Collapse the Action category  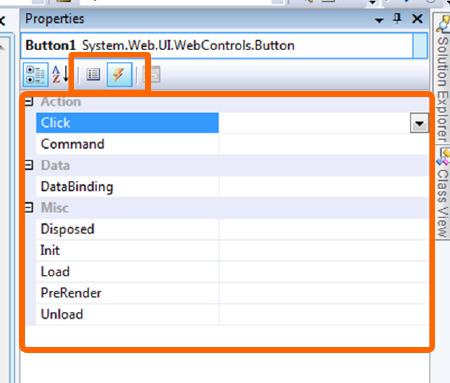tap(29, 101)
